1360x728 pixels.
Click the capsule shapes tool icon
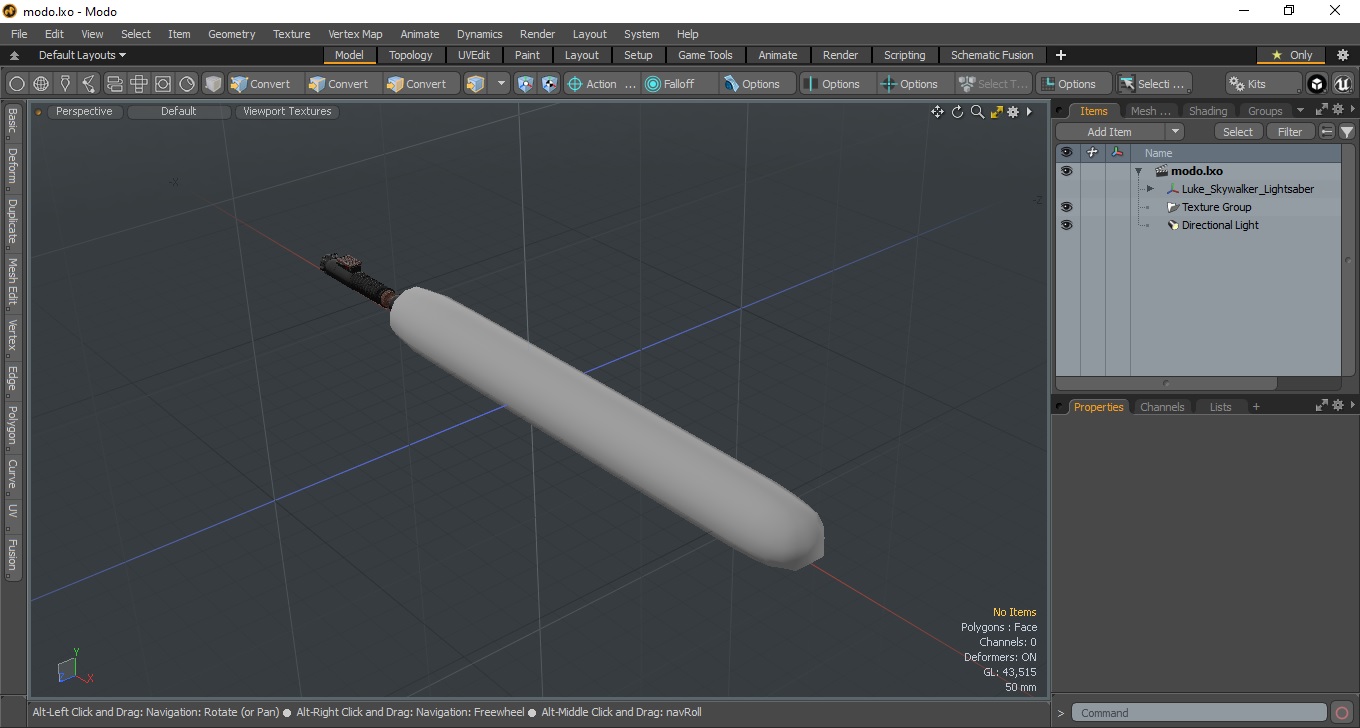point(114,84)
